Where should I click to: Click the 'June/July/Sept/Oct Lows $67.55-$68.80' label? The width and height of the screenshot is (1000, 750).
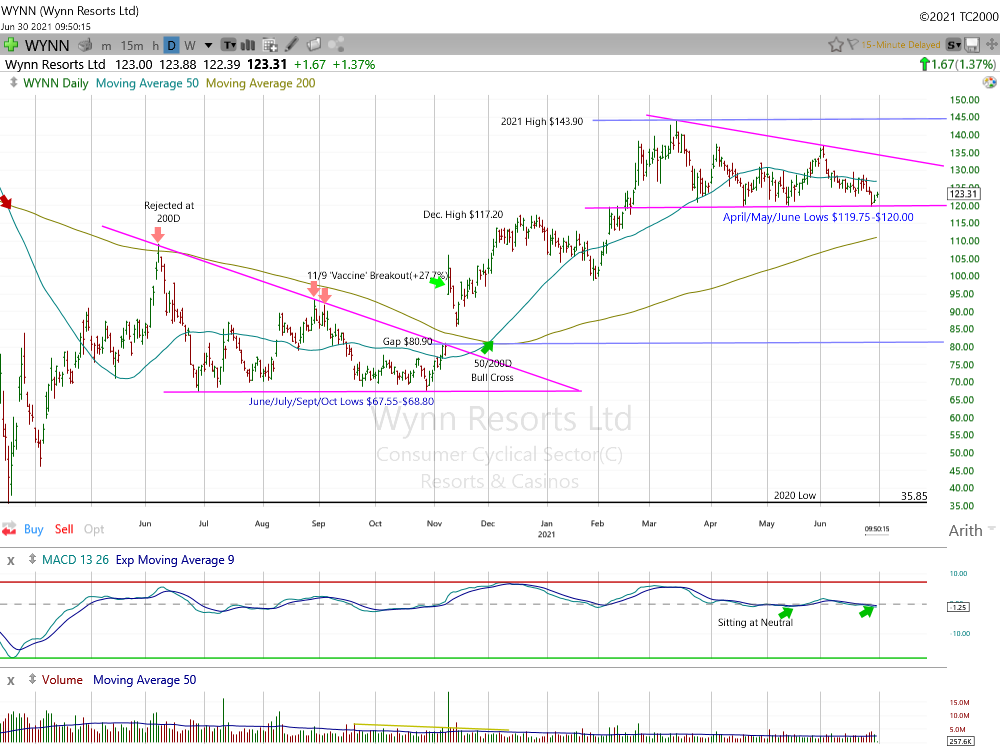pyautogui.click(x=341, y=401)
